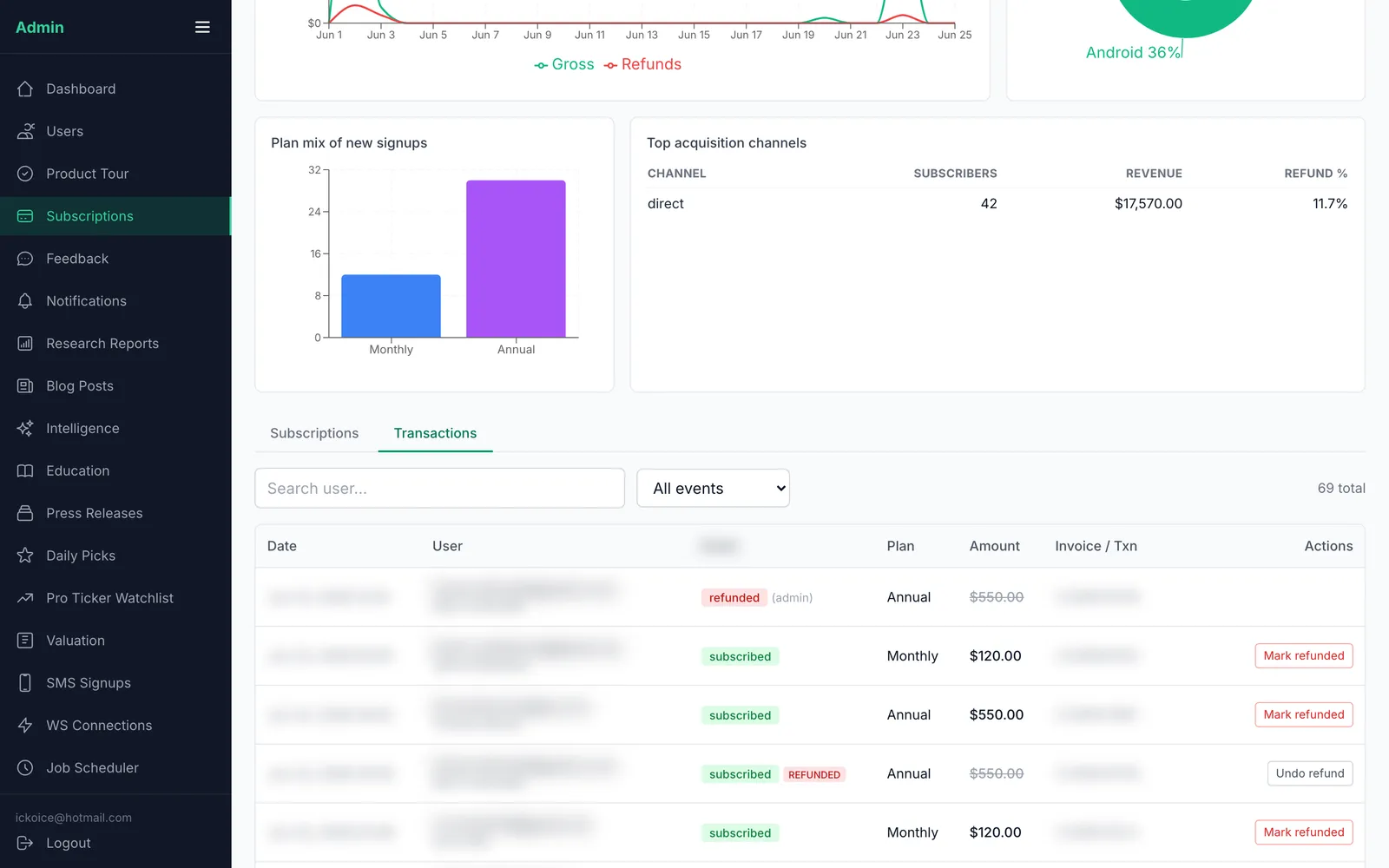
Task: Click the red refunded status badge
Action: [734, 597]
